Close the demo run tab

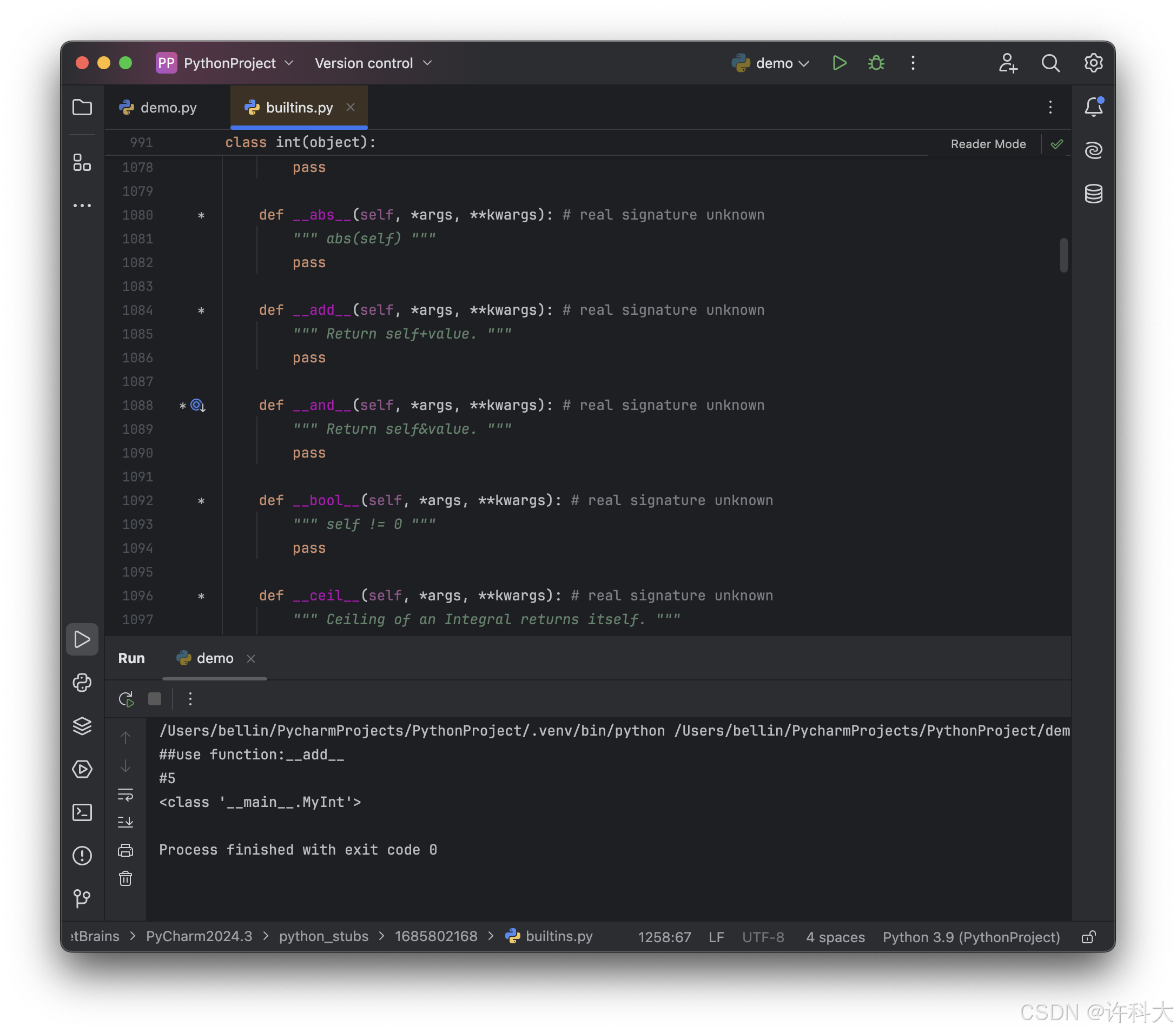(251, 659)
